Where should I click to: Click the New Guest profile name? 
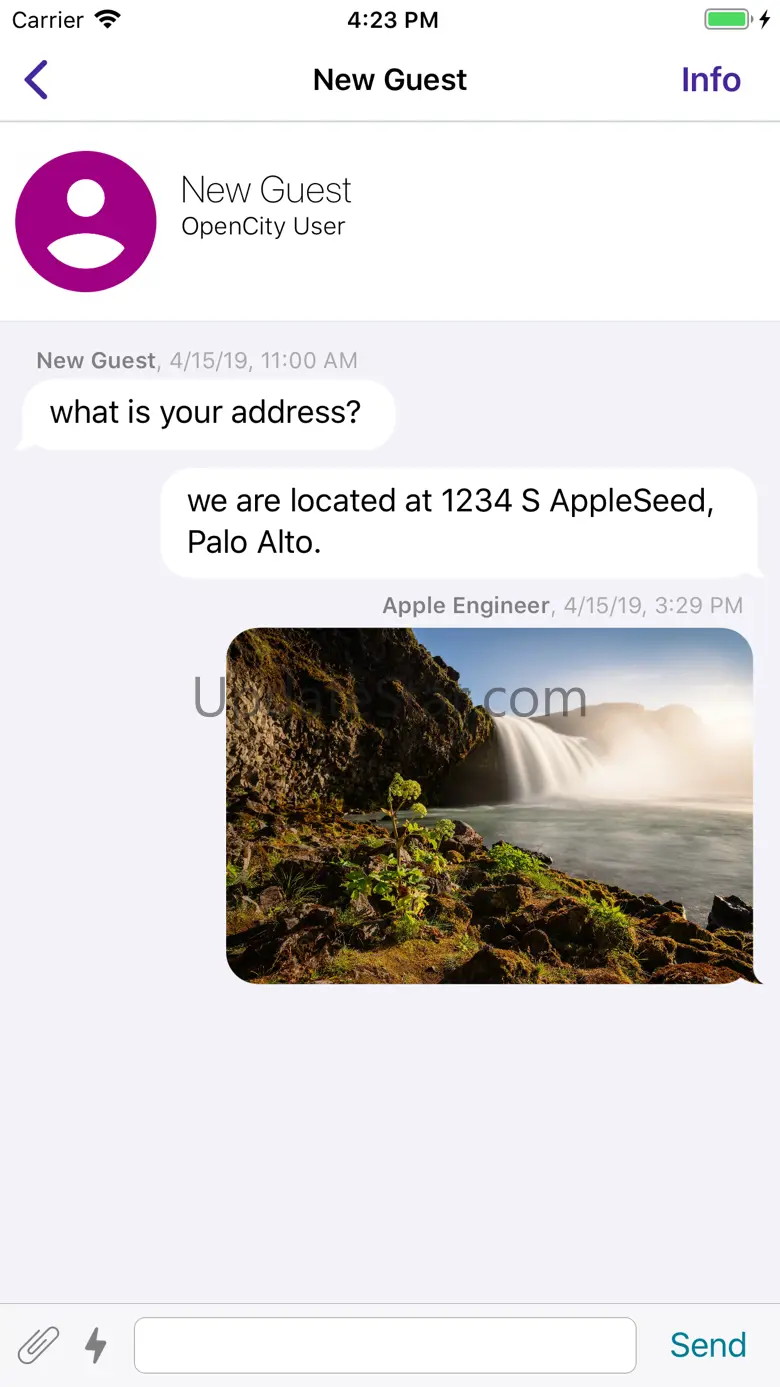point(266,190)
